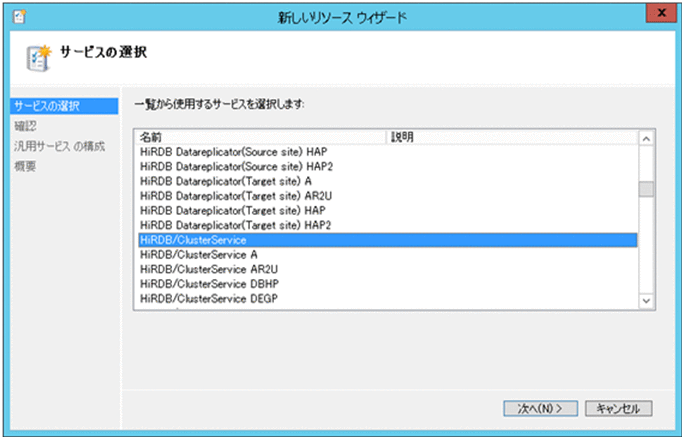Click the service list scroll down arrow
The image size is (685, 440).
tap(646, 301)
